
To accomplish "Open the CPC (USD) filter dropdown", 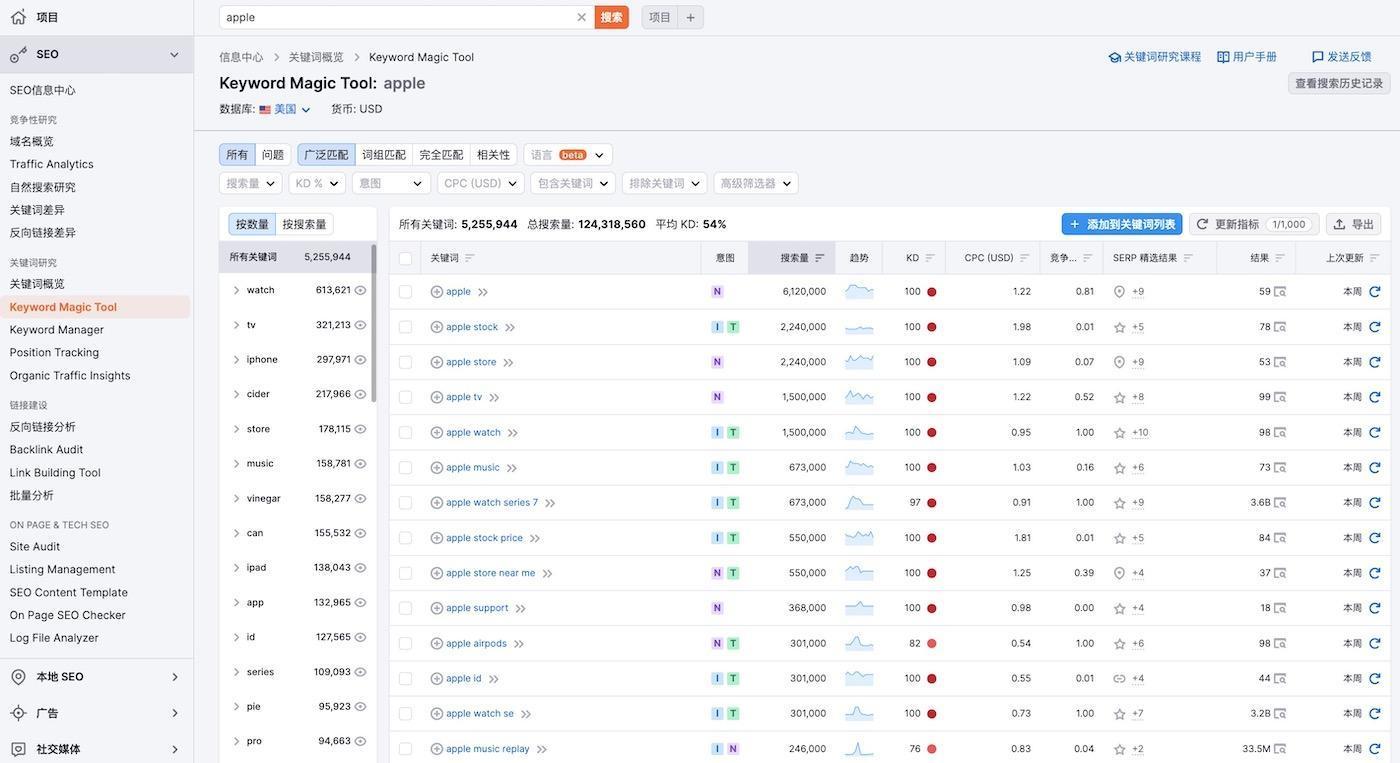I will [481, 183].
